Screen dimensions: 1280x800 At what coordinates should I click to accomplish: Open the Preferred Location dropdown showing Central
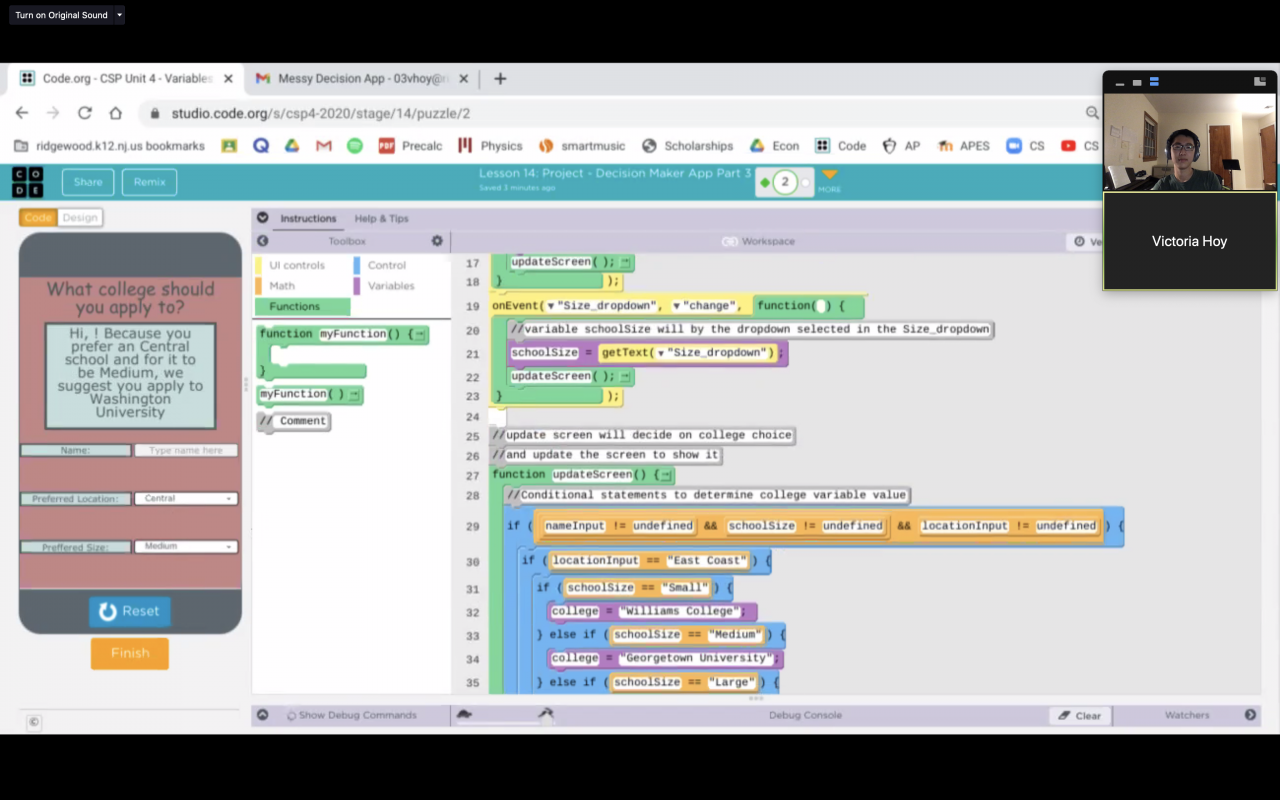[x=186, y=498]
